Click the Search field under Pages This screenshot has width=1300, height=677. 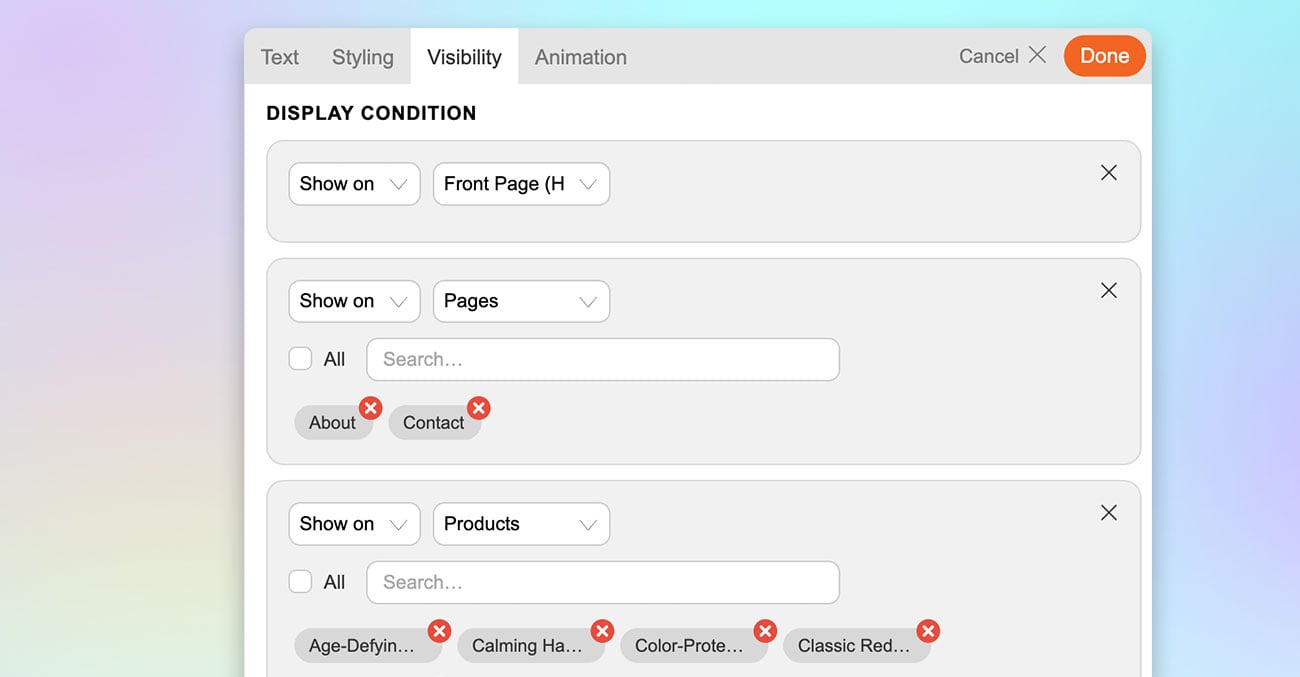602,359
